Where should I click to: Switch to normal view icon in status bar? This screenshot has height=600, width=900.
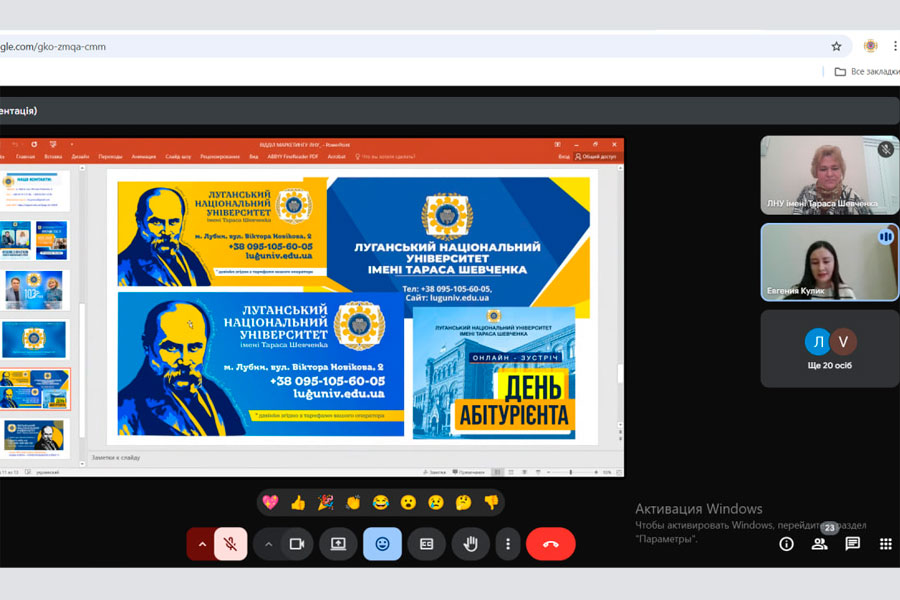pos(498,472)
